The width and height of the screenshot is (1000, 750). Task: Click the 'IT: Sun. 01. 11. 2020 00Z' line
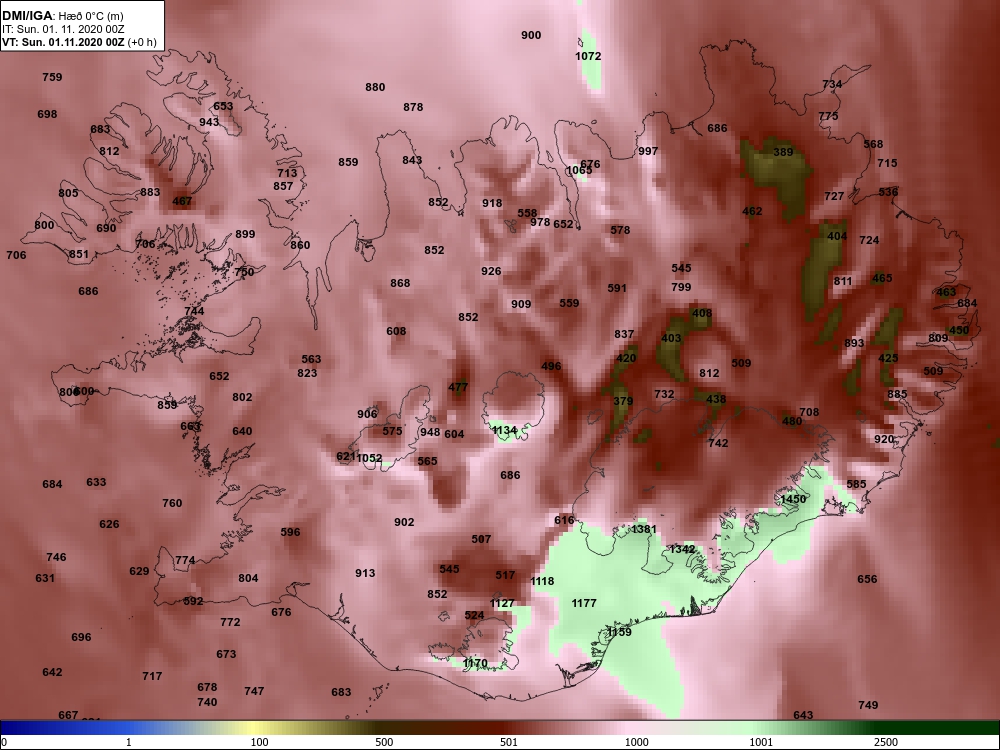click(62, 29)
